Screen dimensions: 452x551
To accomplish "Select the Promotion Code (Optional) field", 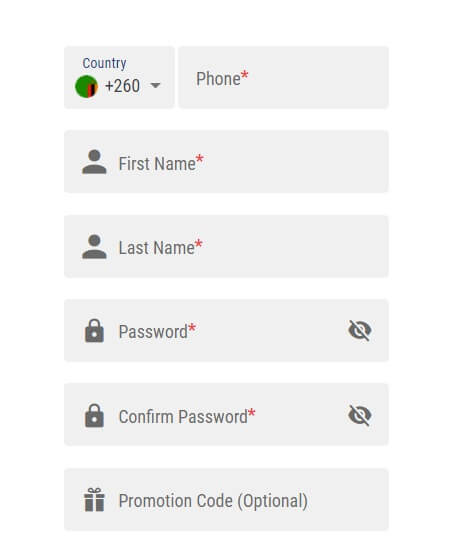I will [226, 499].
